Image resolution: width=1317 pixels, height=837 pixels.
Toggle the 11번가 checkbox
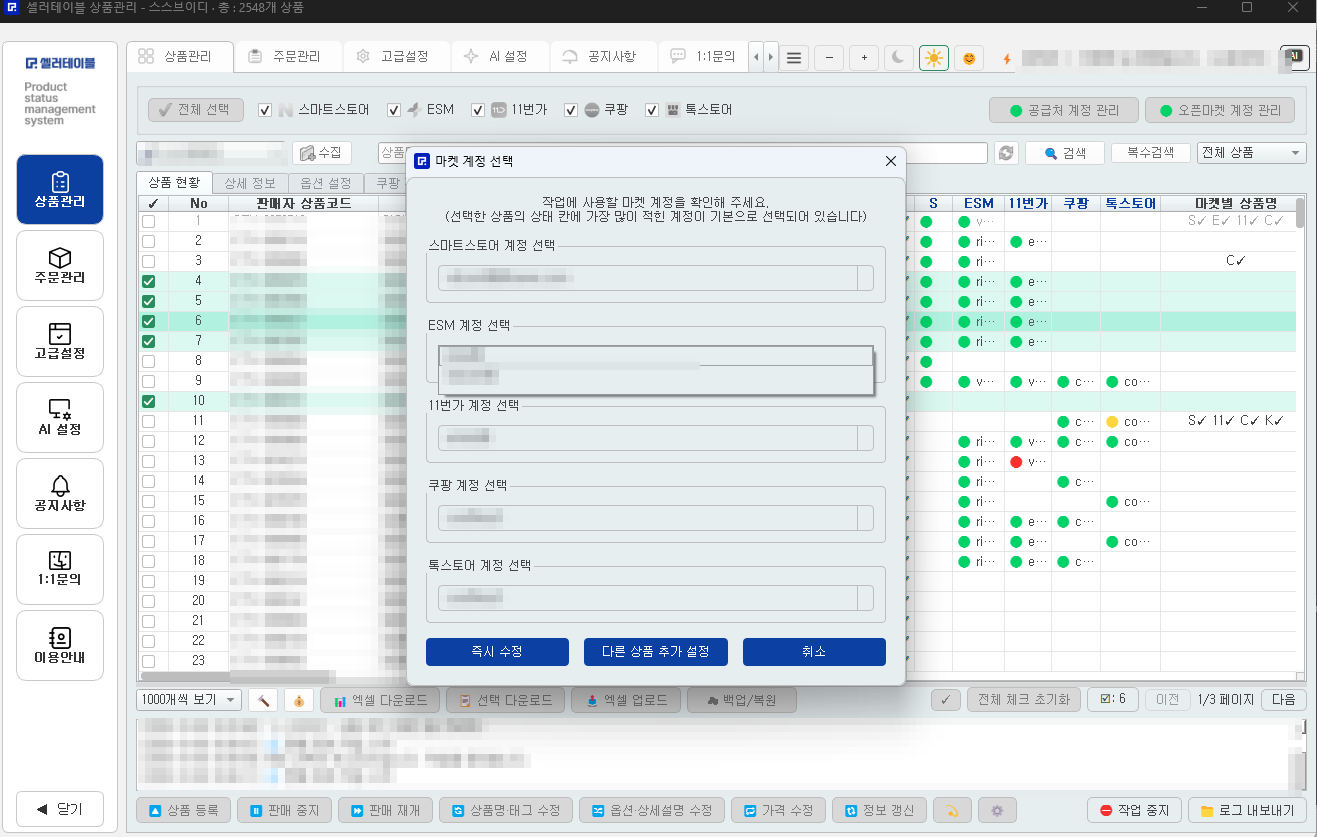(478, 110)
